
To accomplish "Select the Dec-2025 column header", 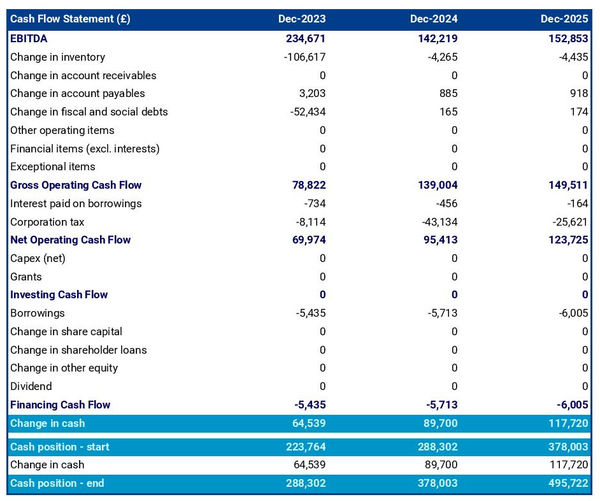I will coord(564,20).
